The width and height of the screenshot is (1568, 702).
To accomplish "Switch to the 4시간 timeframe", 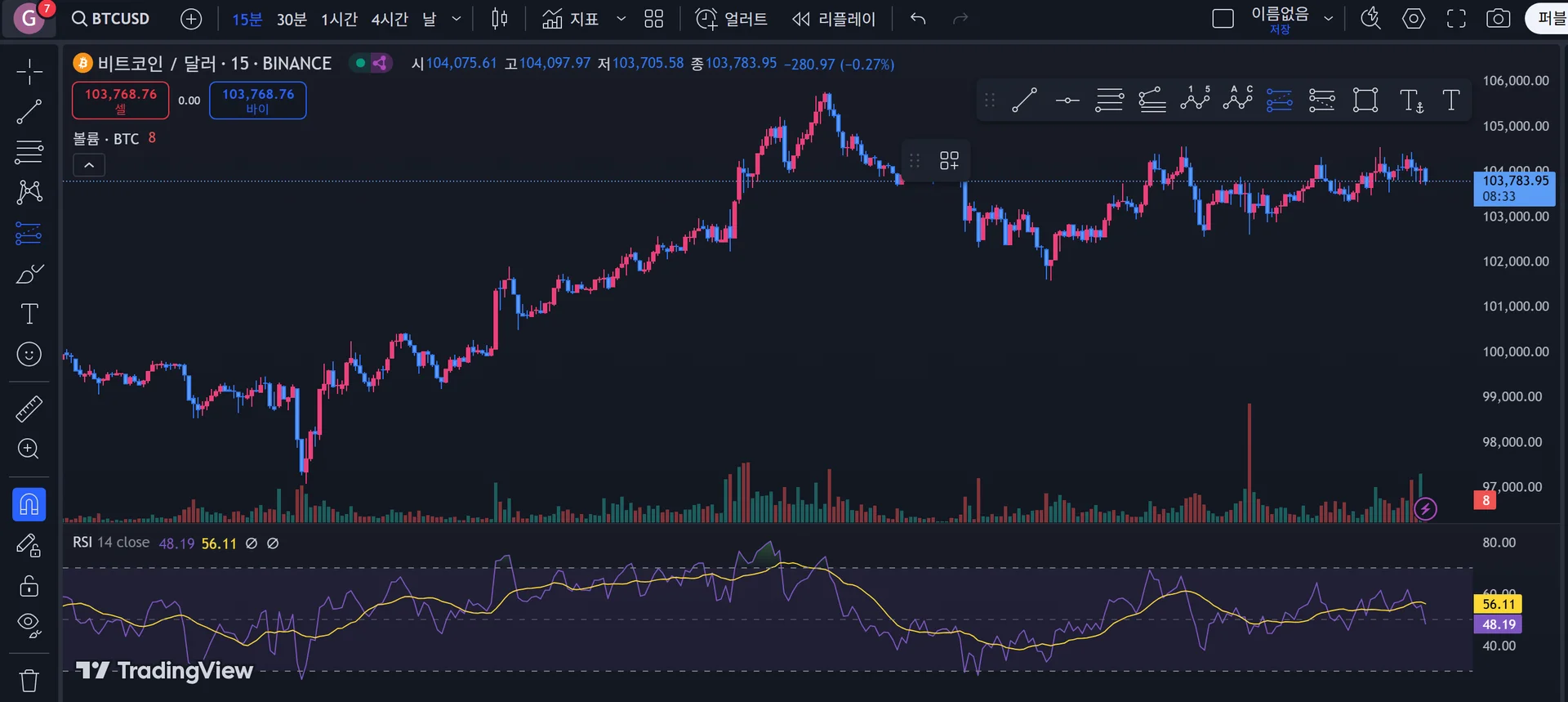I will [390, 19].
